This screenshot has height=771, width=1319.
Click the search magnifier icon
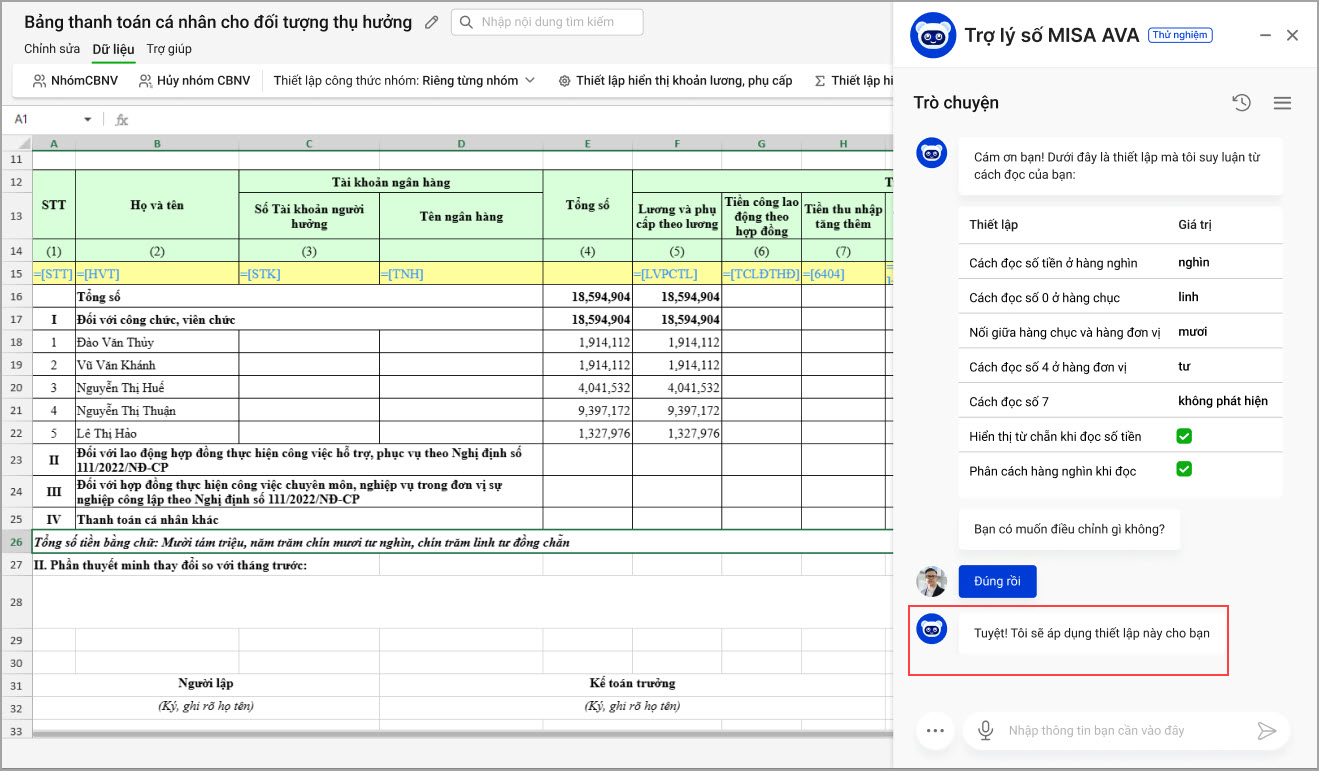pos(467,21)
